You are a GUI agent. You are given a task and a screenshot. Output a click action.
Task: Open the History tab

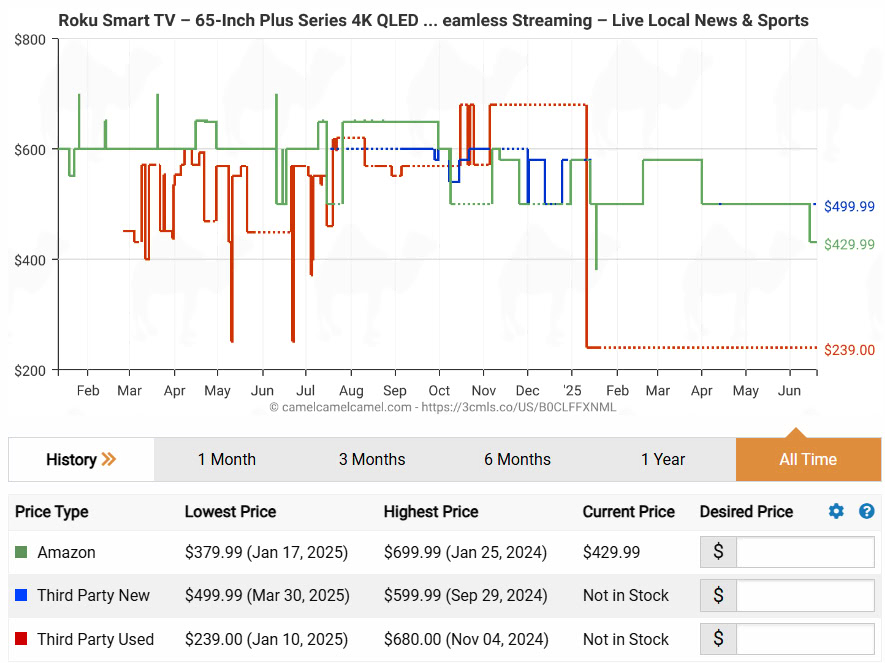(x=72, y=460)
